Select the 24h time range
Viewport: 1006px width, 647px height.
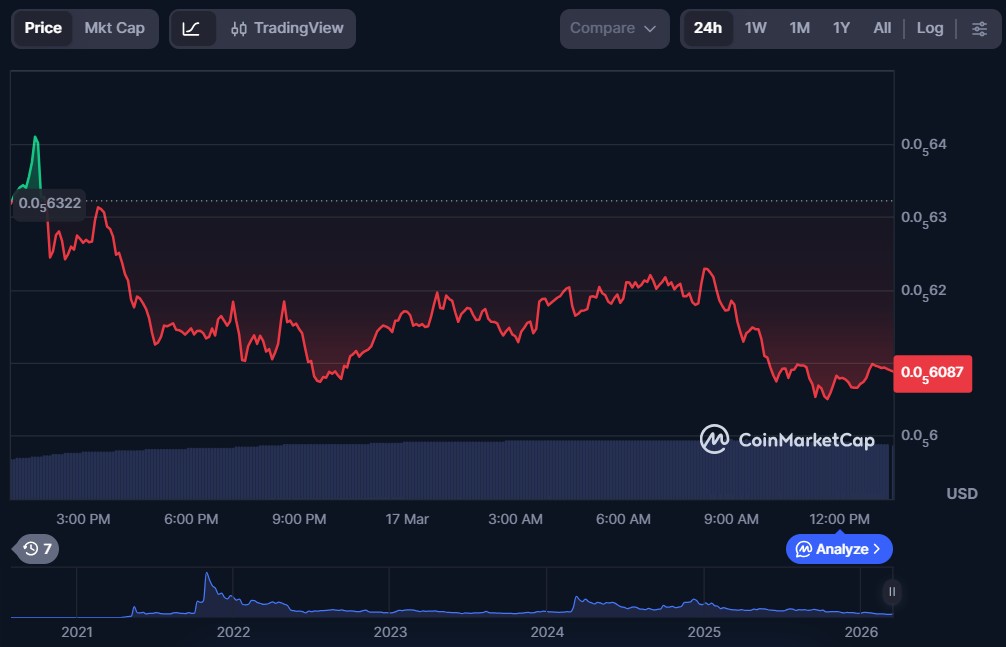point(707,28)
